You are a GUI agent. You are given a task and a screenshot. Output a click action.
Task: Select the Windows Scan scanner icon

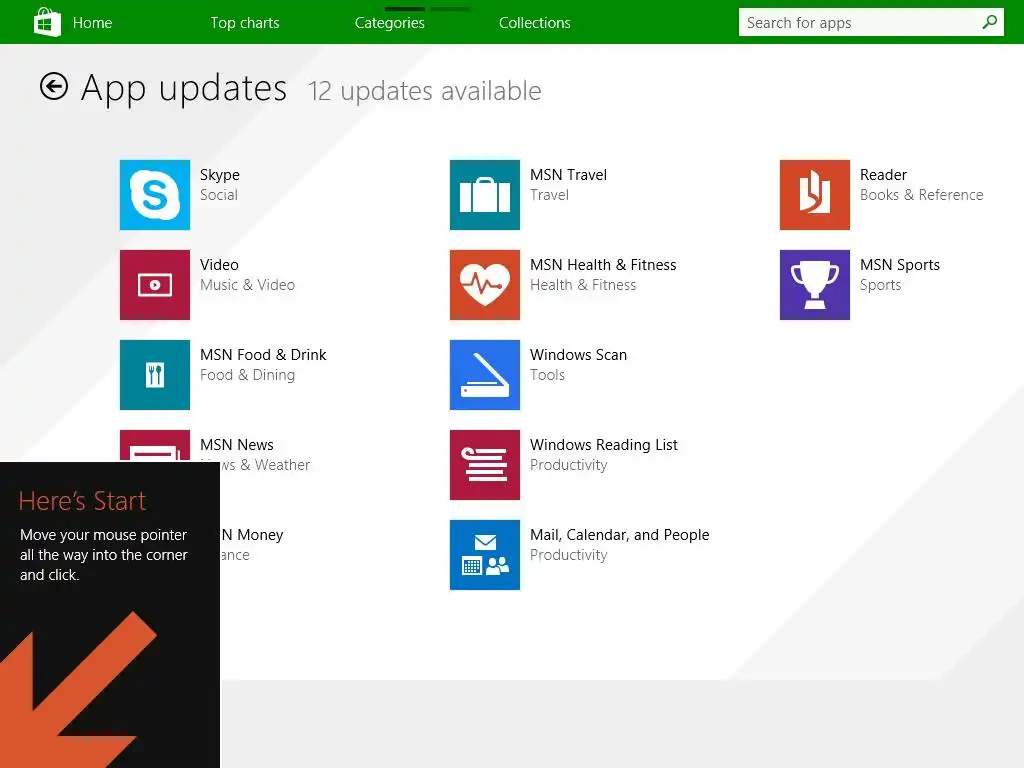(485, 375)
